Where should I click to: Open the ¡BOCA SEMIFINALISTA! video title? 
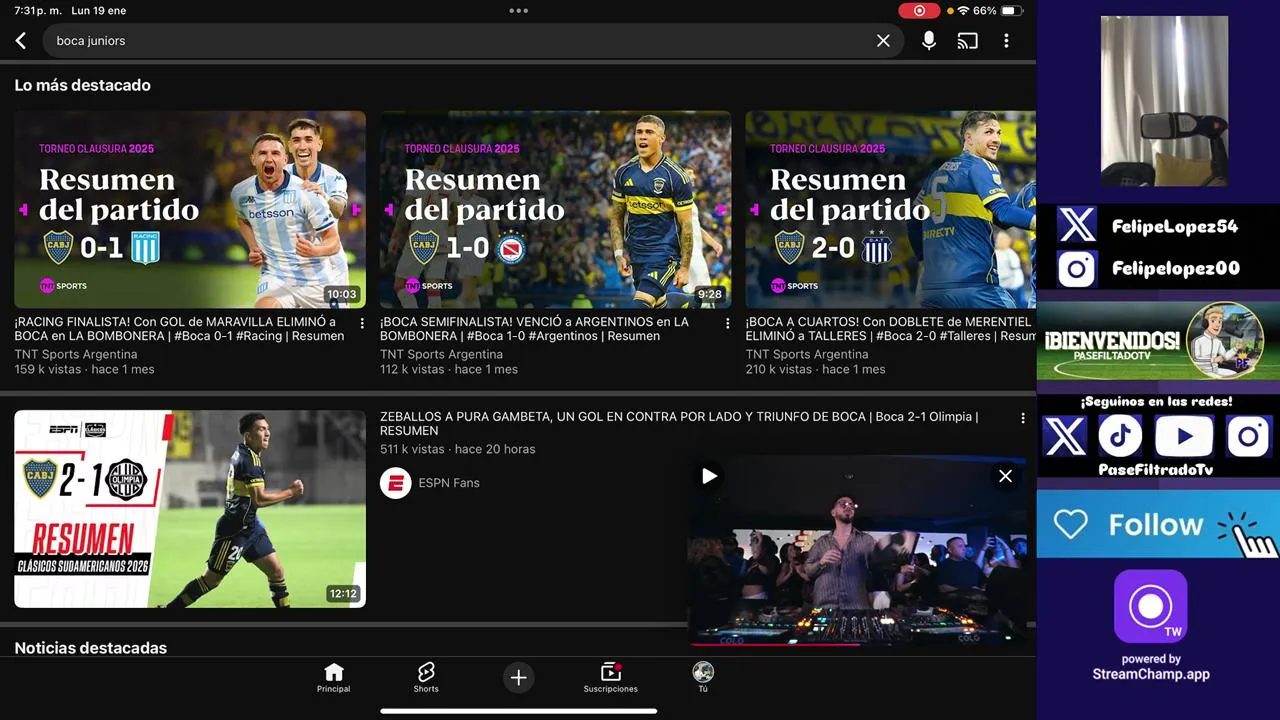tap(534, 329)
